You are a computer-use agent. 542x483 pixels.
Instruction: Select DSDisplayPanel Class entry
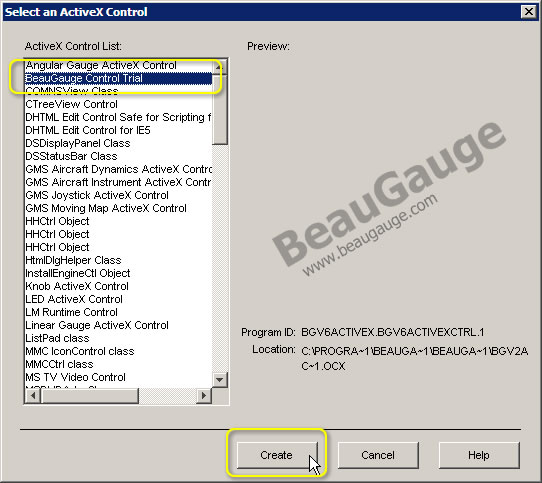(x=118, y=143)
